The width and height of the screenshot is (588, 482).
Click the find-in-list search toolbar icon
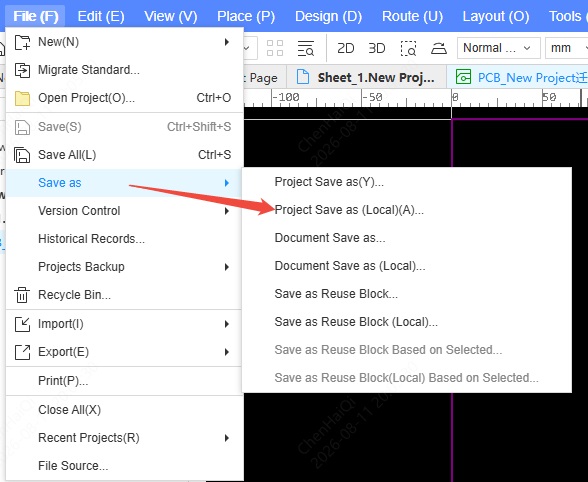pyautogui.click(x=306, y=48)
